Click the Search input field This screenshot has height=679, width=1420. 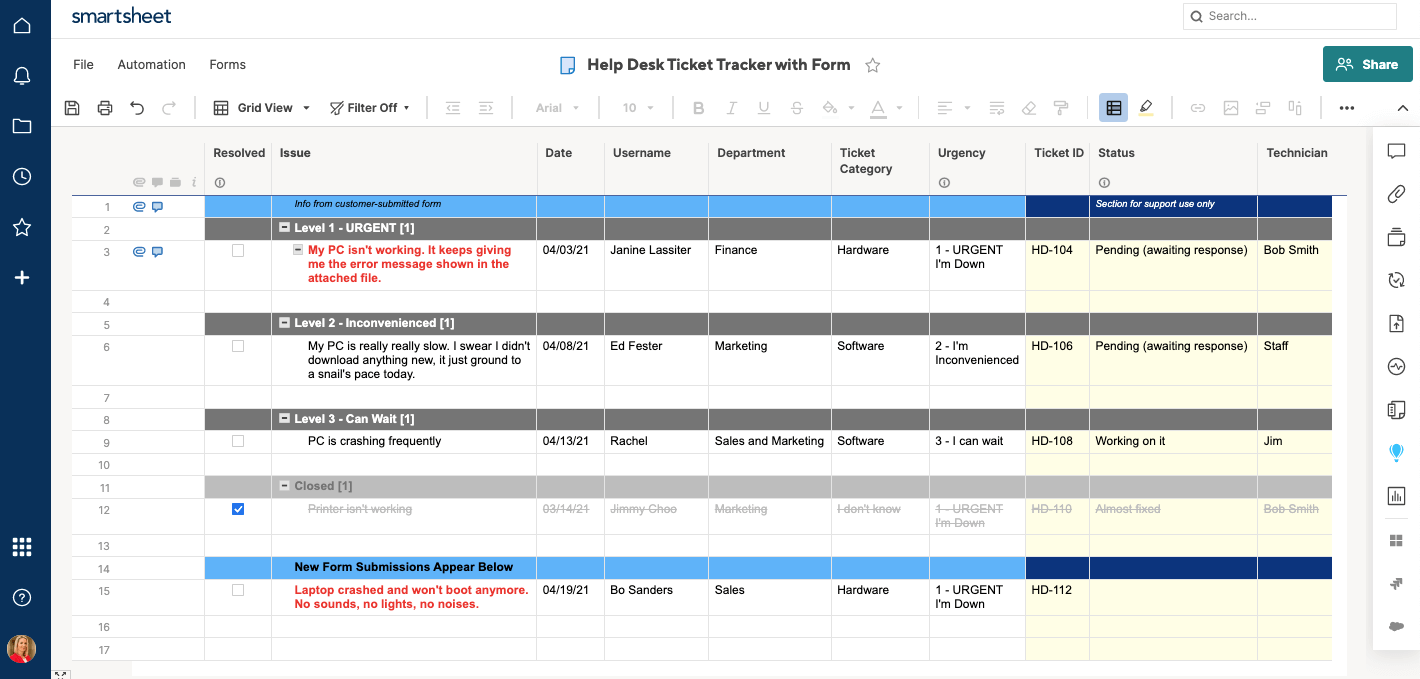1290,16
